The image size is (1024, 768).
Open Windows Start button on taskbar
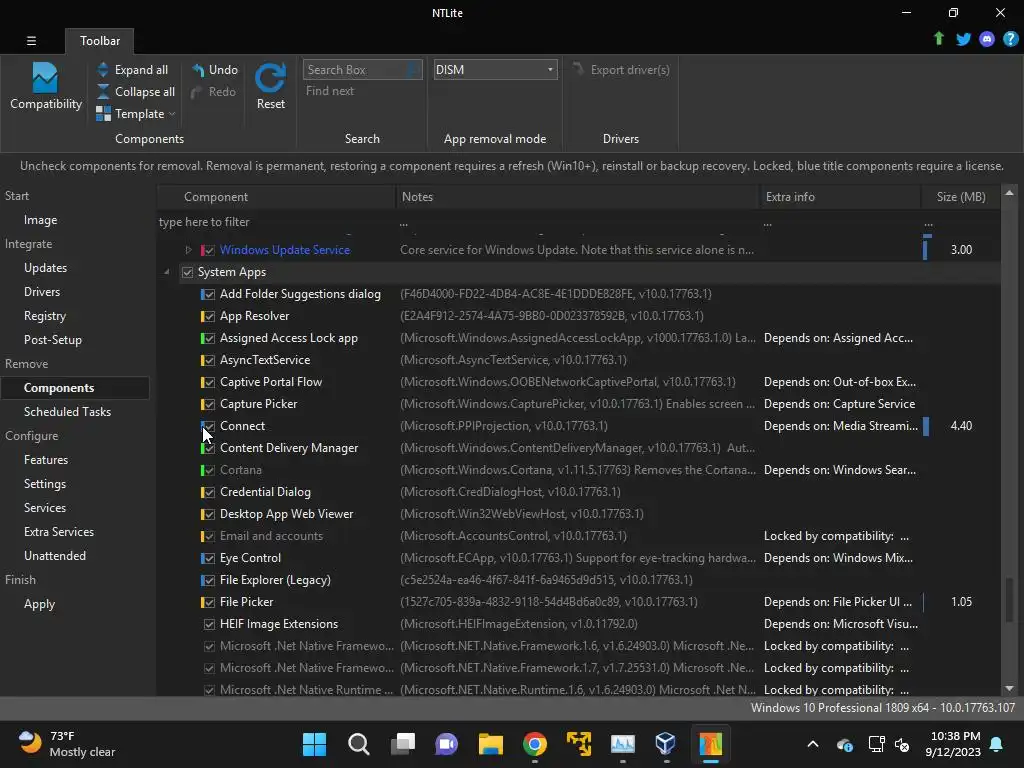314,744
